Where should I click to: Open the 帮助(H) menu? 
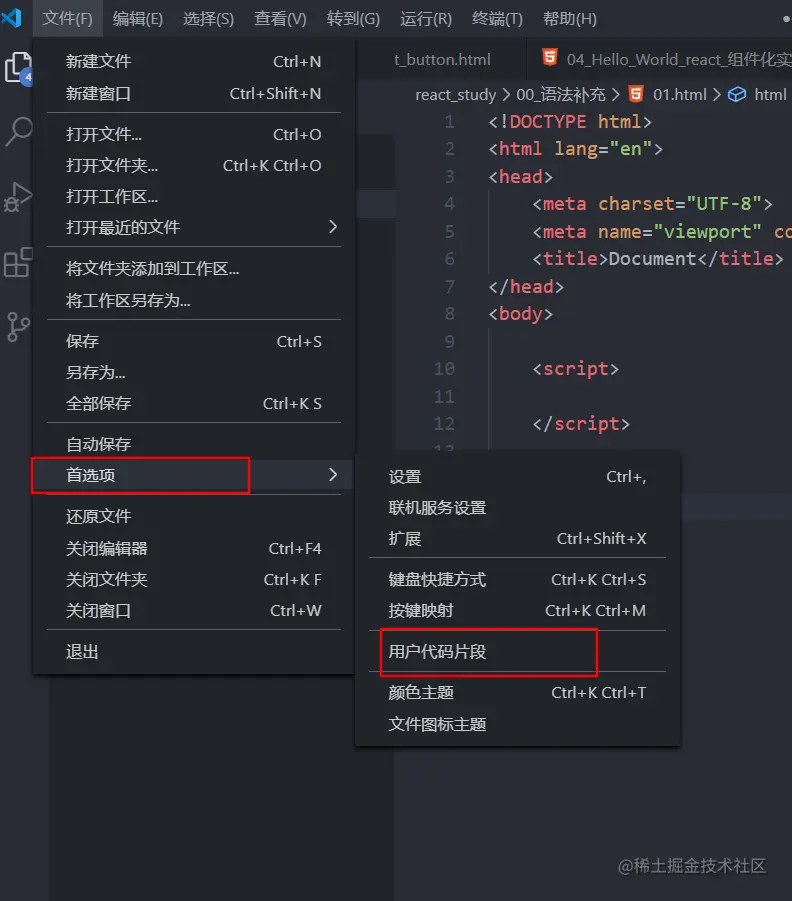(570, 18)
